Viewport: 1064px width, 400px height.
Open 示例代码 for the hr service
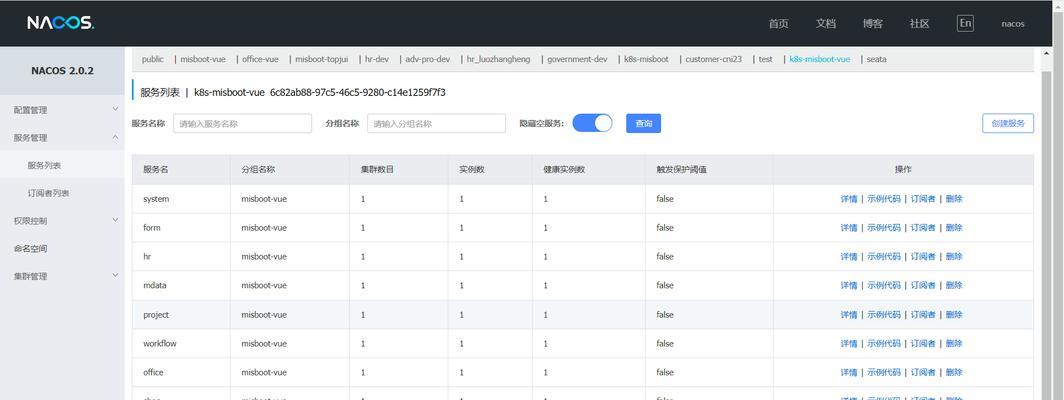(884, 257)
